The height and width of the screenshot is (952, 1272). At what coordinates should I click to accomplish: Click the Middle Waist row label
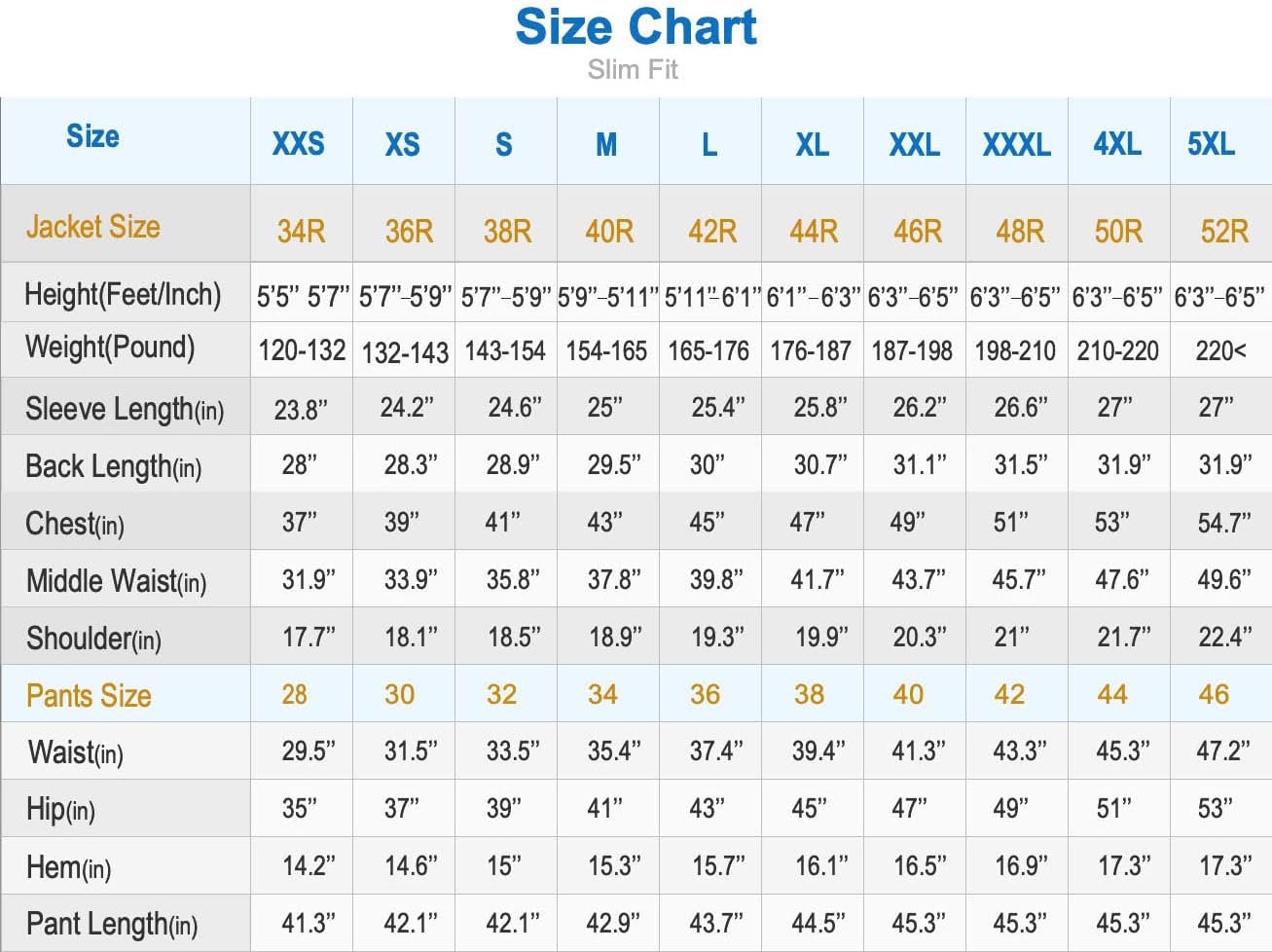tap(116, 581)
